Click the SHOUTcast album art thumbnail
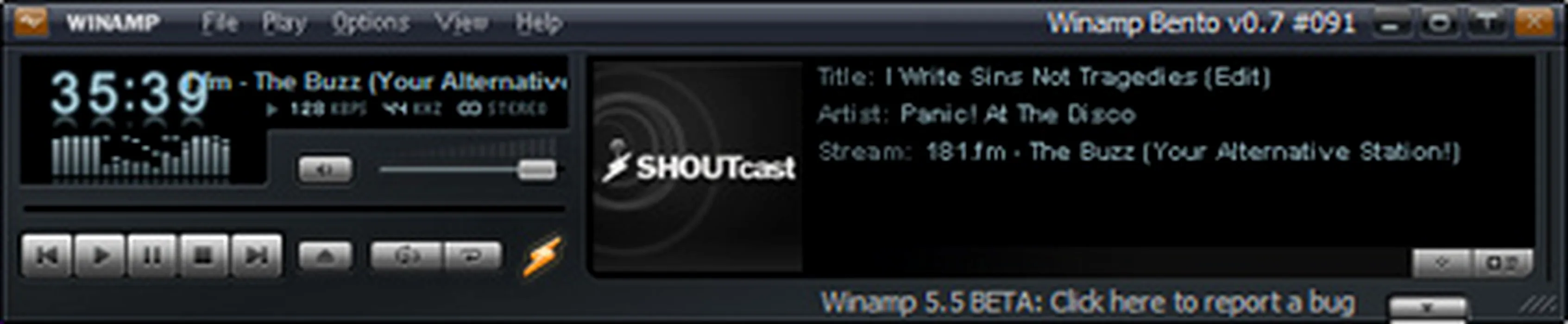The width and height of the screenshot is (1568, 324). coord(698,167)
